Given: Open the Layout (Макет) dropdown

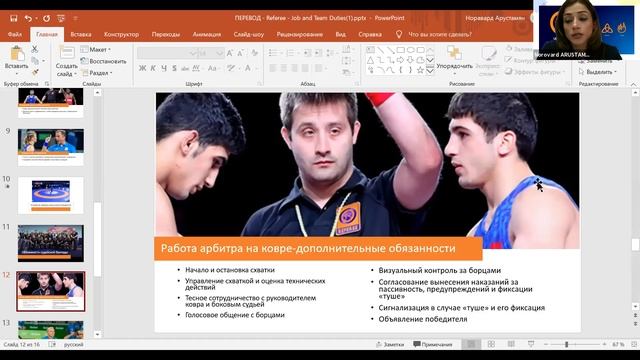Looking at the screenshot, I should (96, 49).
